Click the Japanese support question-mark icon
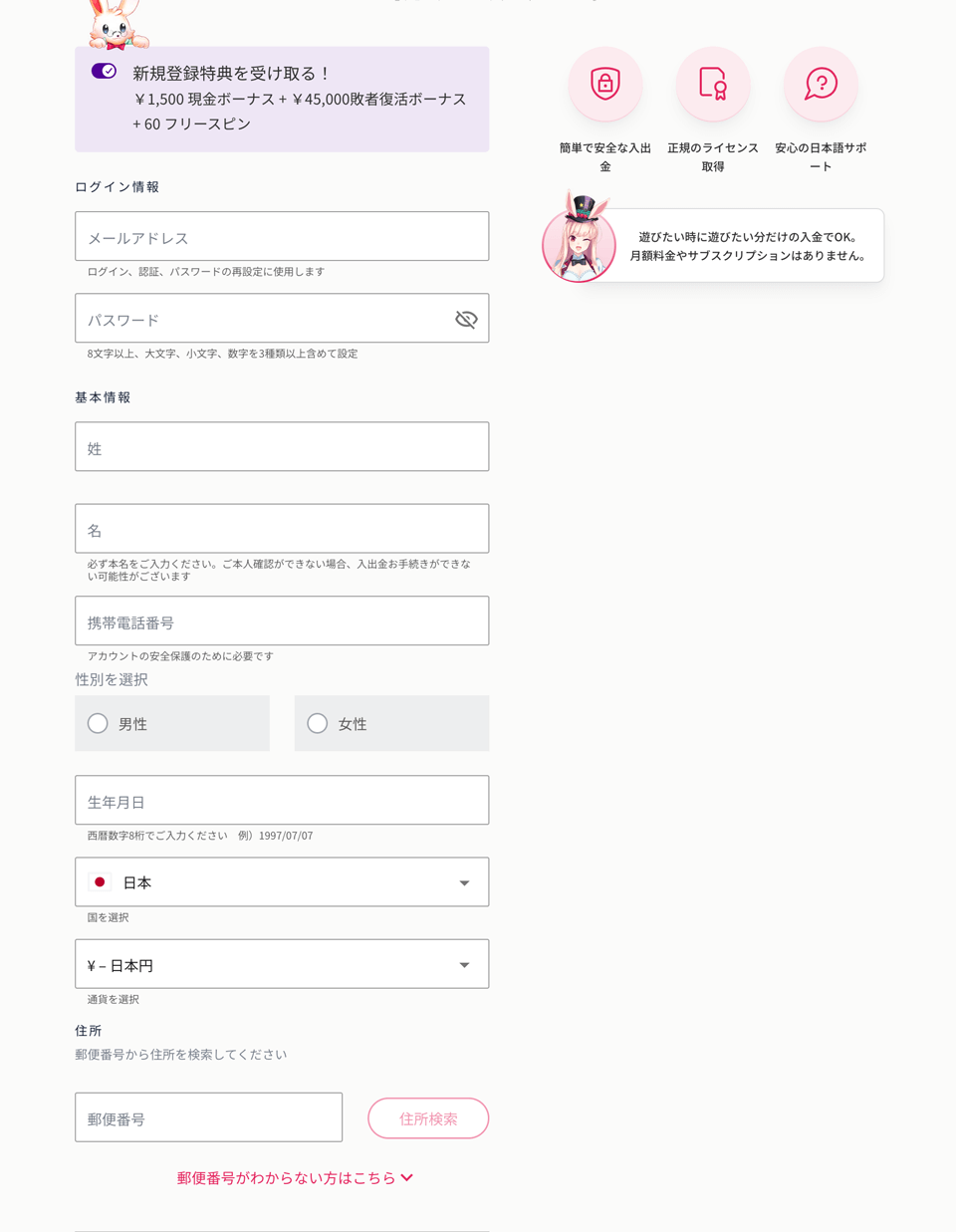Viewport: 956px width, 1232px height. tap(821, 84)
